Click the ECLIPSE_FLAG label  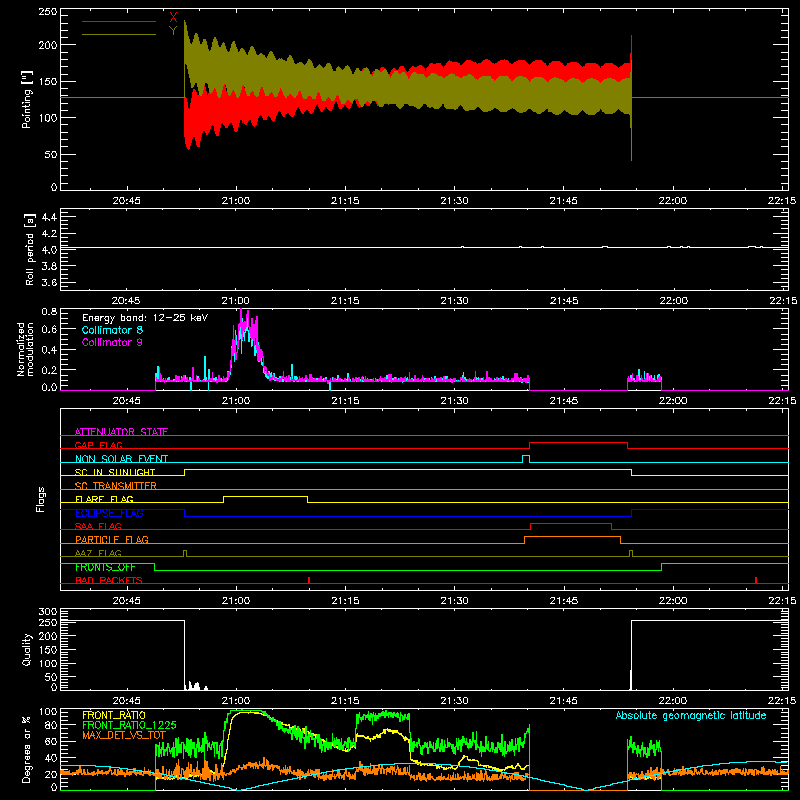click(x=109, y=513)
